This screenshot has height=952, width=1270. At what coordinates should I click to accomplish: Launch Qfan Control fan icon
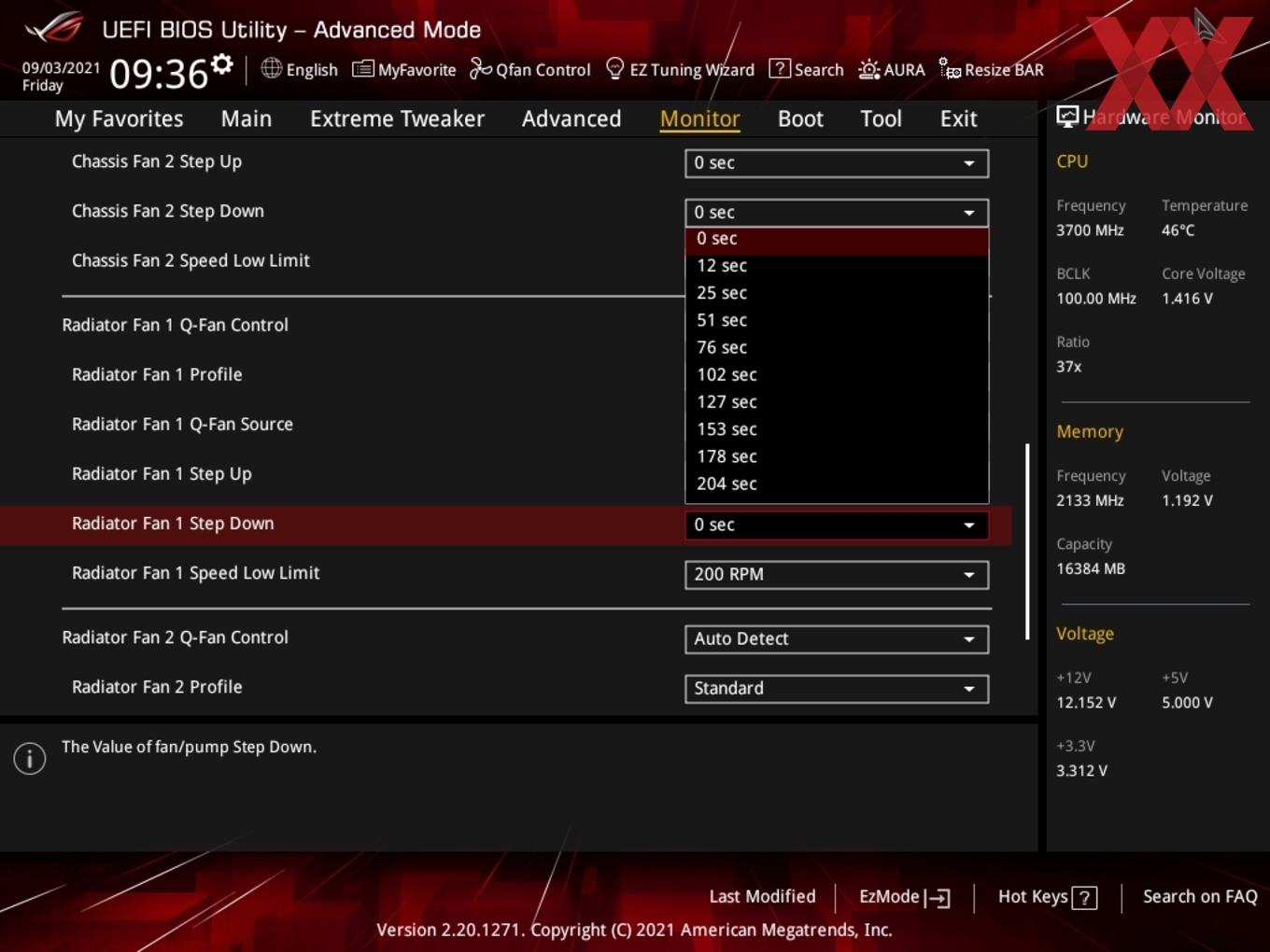tap(480, 68)
